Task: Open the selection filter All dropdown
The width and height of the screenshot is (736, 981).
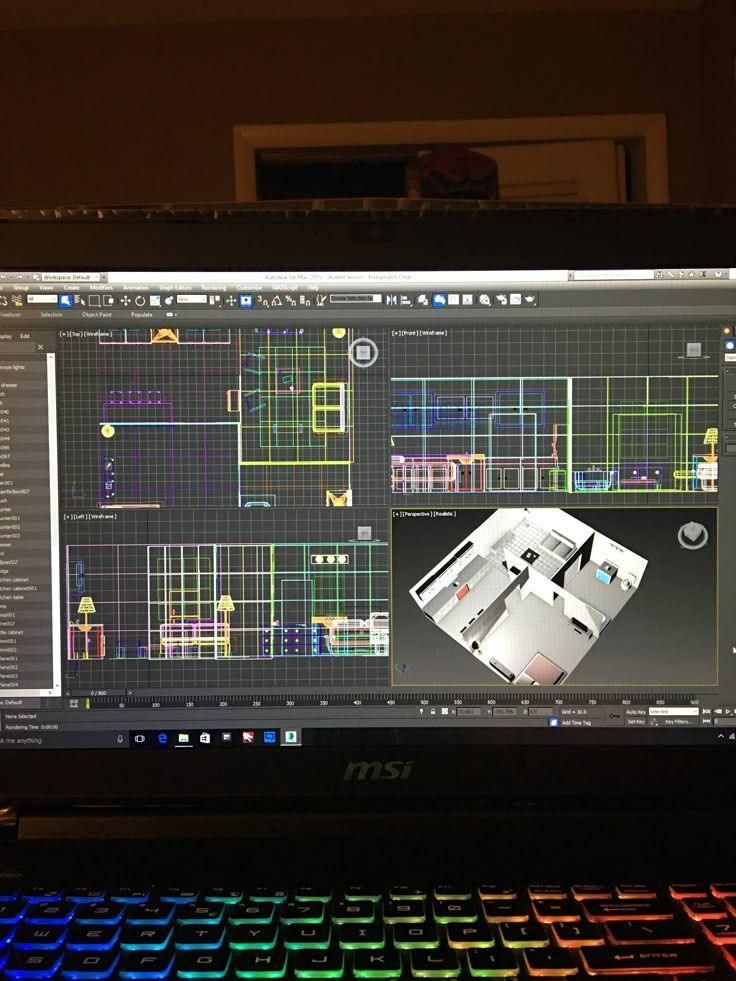Action: point(42,299)
